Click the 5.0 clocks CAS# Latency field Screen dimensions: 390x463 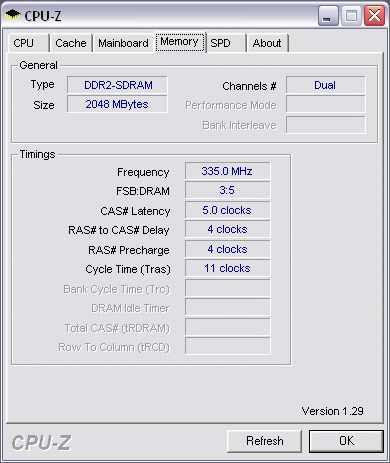(228, 210)
